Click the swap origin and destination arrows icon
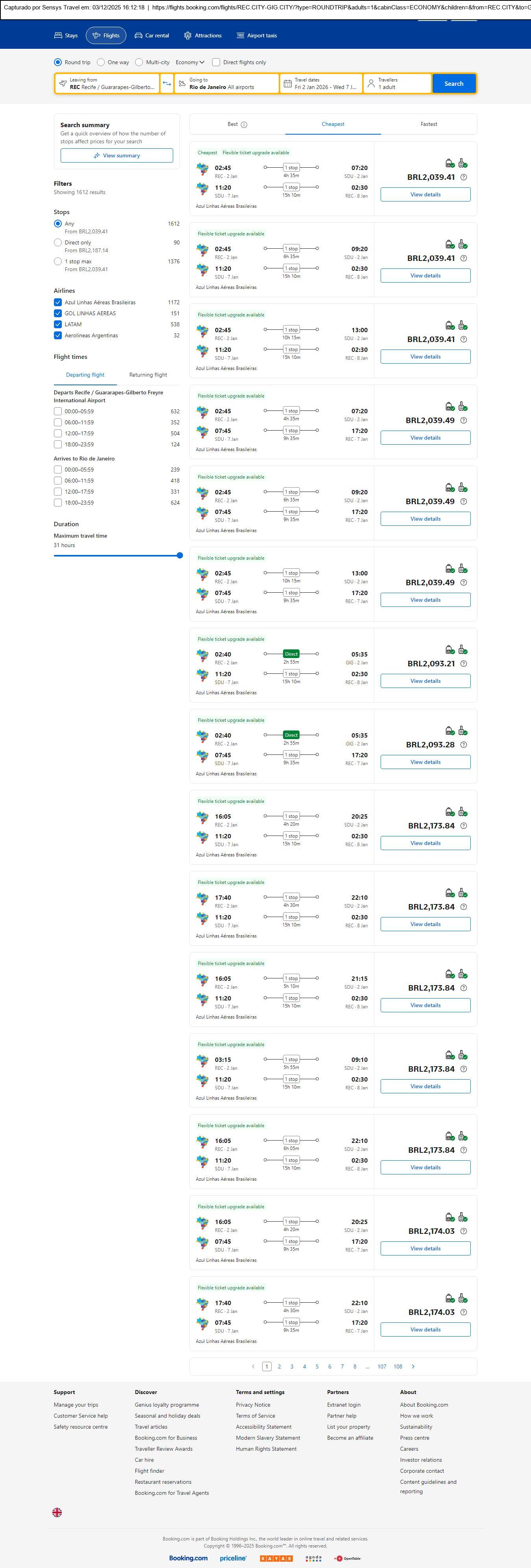This screenshot has height=1568, width=531. click(x=167, y=83)
